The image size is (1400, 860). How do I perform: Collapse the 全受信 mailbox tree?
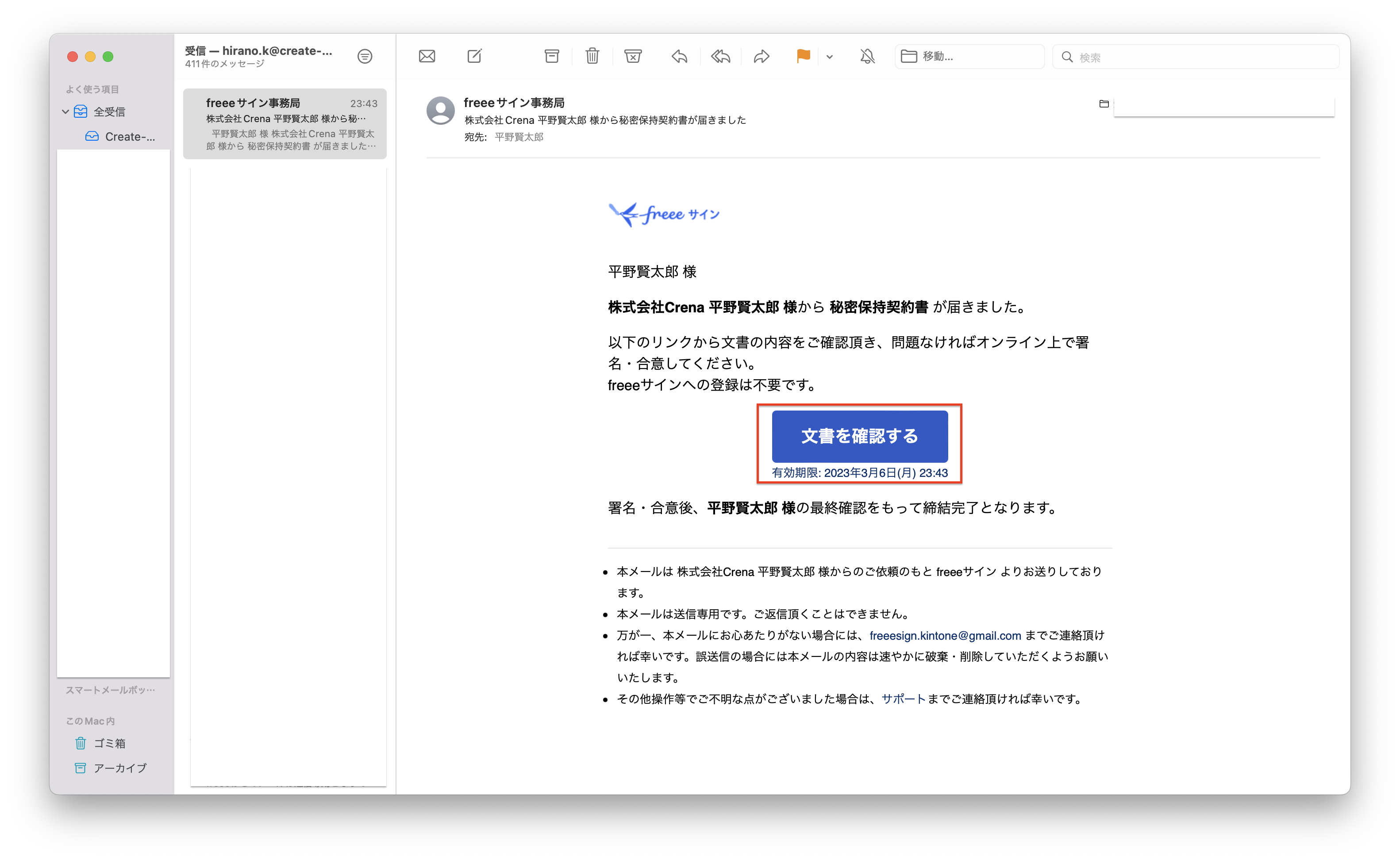pyautogui.click(x=65, y=111)
